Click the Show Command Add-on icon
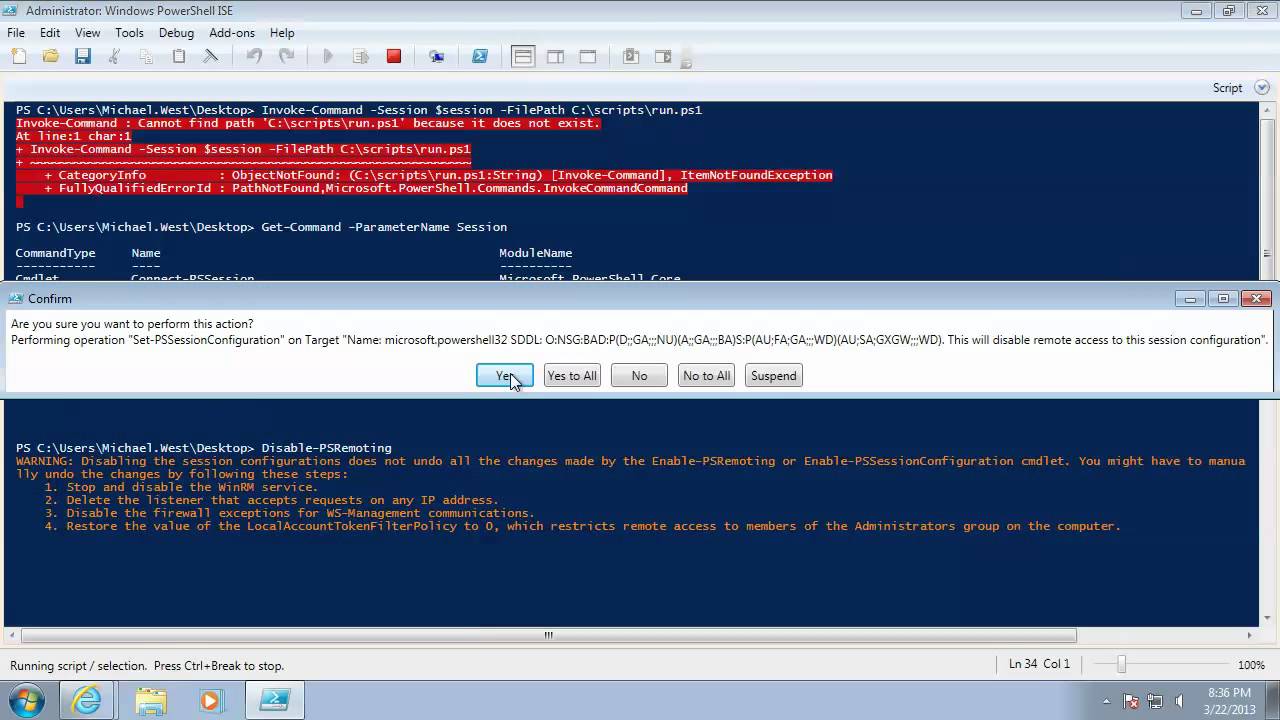This screenshot has height=720, width=1280. pyautogui.click(x=663, y=57)
